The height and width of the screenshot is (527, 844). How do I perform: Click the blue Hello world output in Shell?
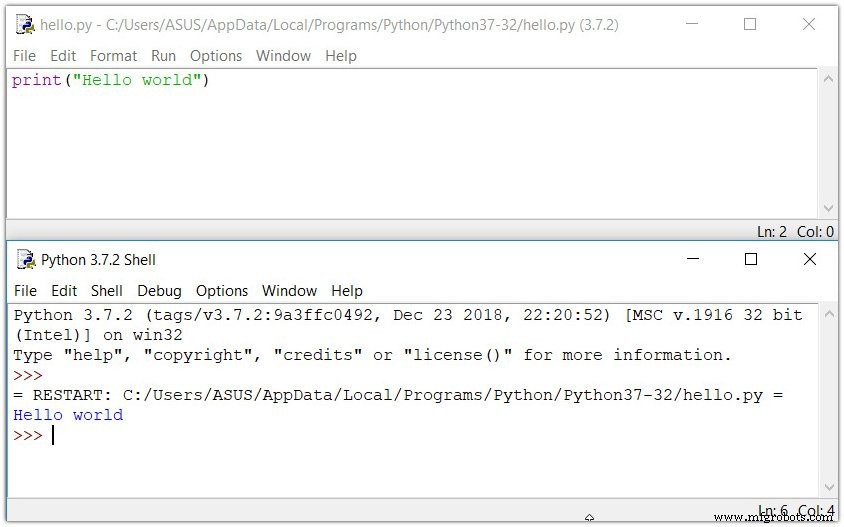[x=68, y=415]
